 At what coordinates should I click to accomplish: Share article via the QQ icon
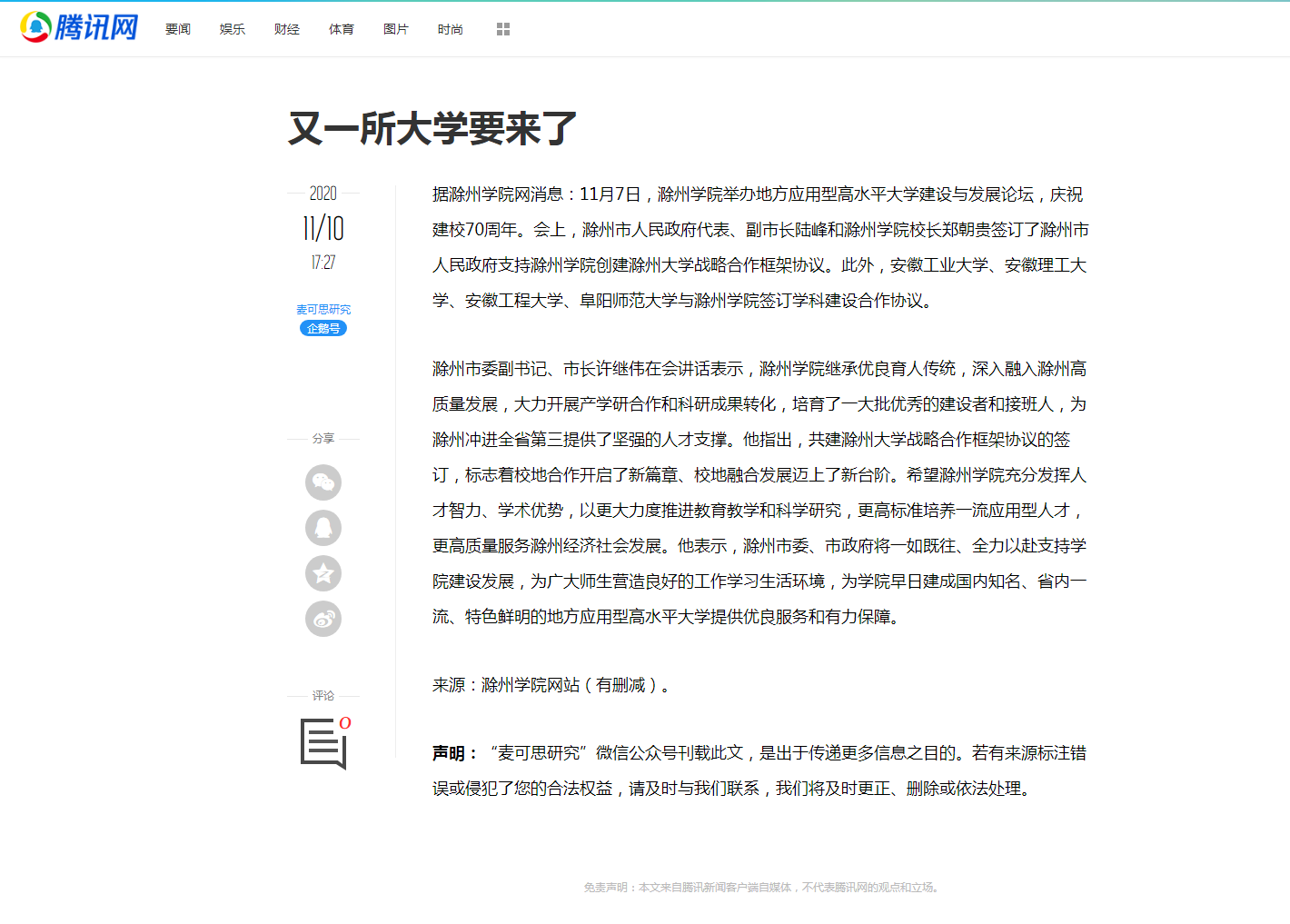(x=323, y=528)
